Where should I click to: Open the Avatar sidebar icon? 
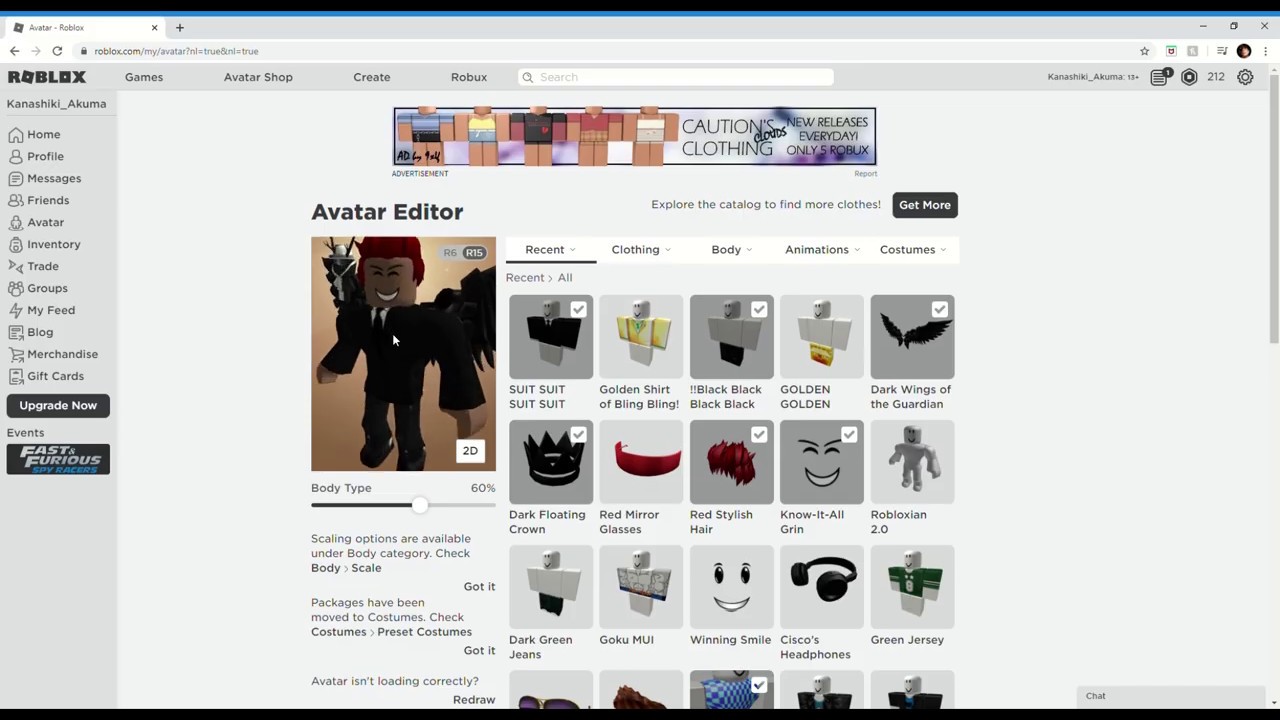pyautogui.click(x=16, y=222)
